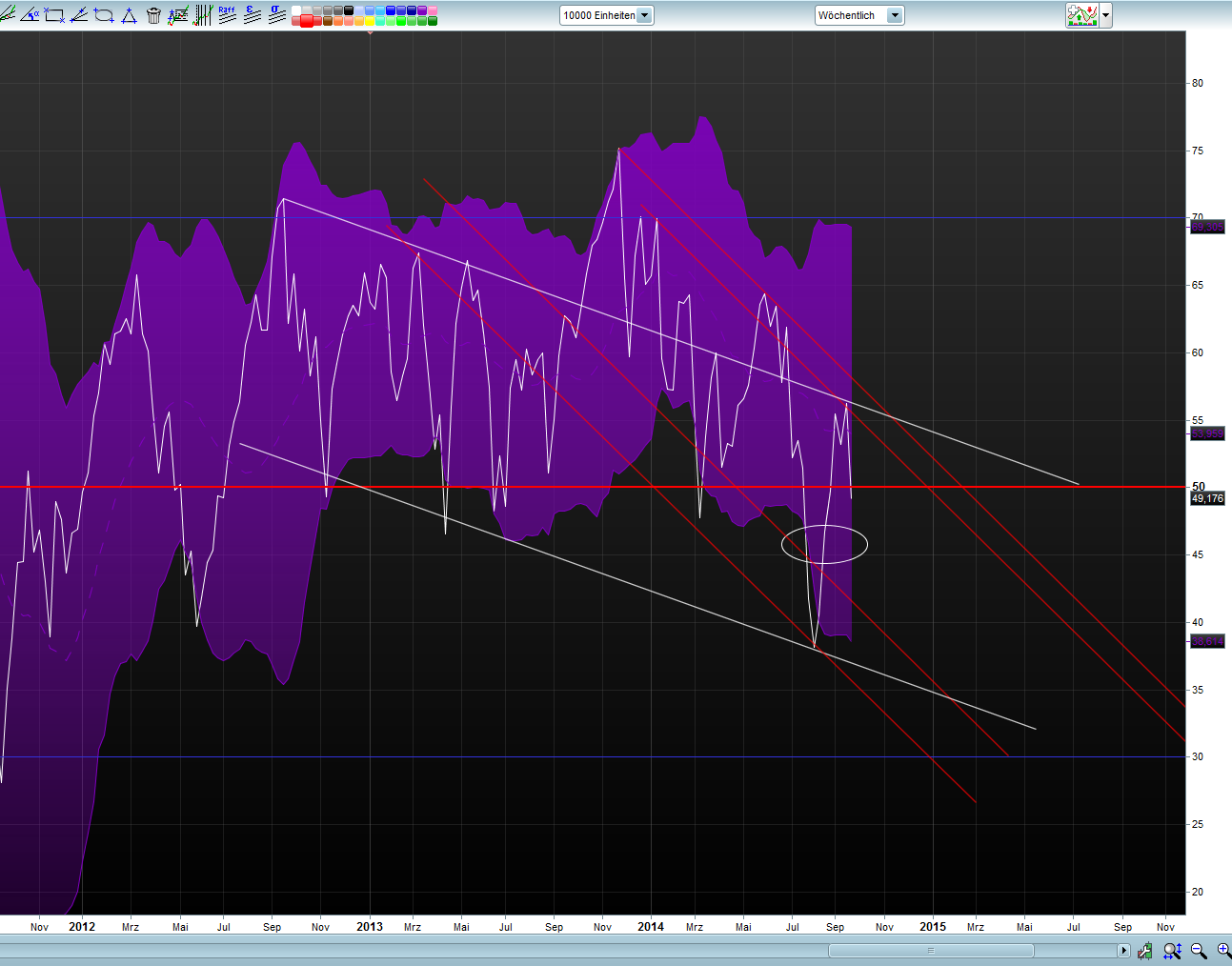The height and width of the screenshot is (966, 1232).
Task: Select the angle measurement tool
Action: tap(30, 15)
